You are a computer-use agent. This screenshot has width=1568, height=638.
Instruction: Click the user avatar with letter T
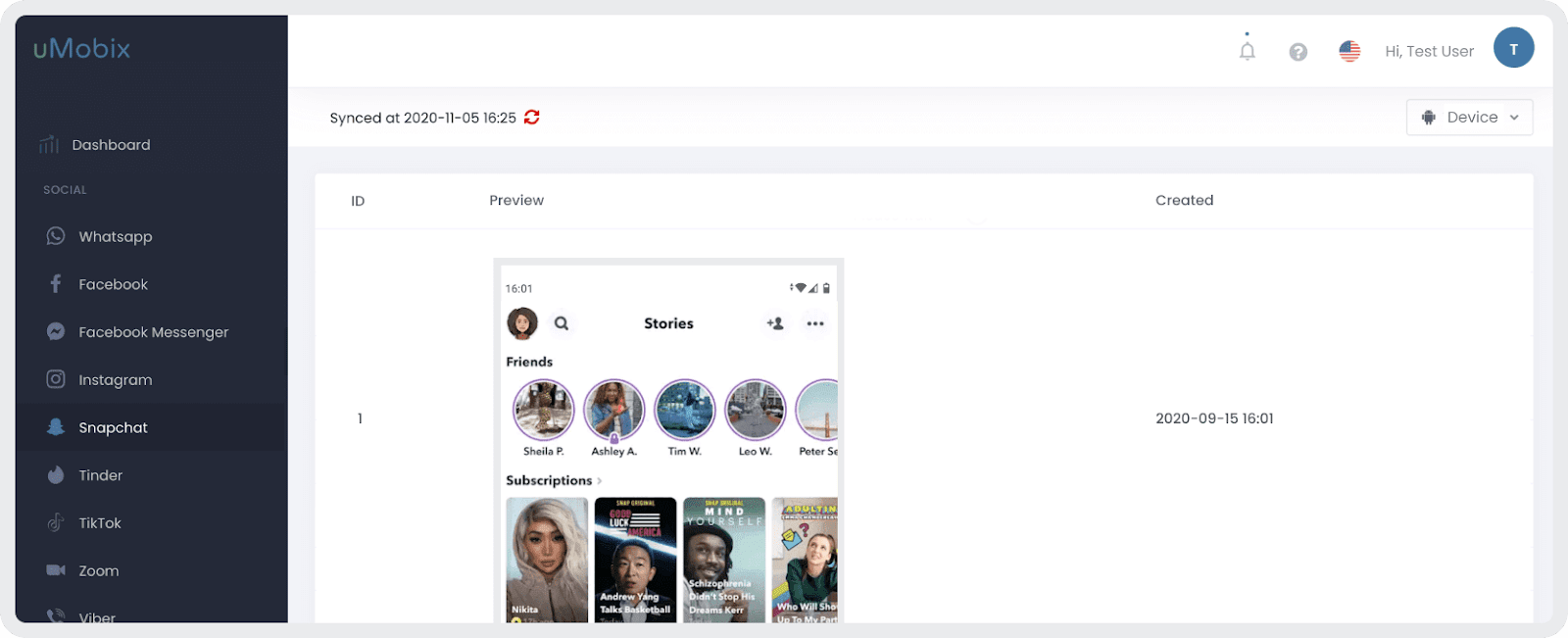(x=1513, y=48)
